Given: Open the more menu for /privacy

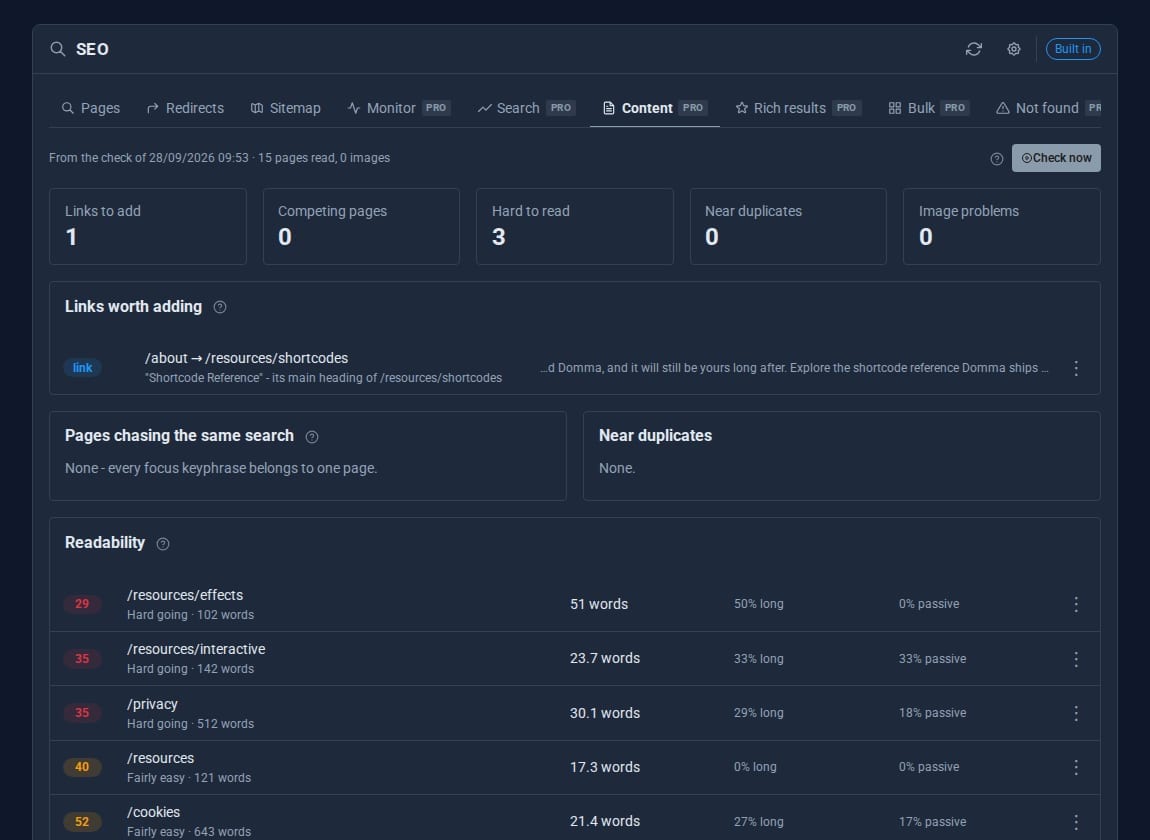Looking at the screenshot, I should 1075,713.
